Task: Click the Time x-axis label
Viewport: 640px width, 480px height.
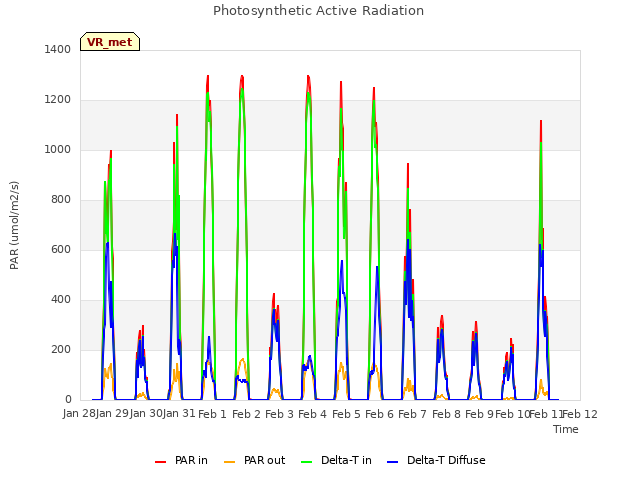Action: [566, 429]
